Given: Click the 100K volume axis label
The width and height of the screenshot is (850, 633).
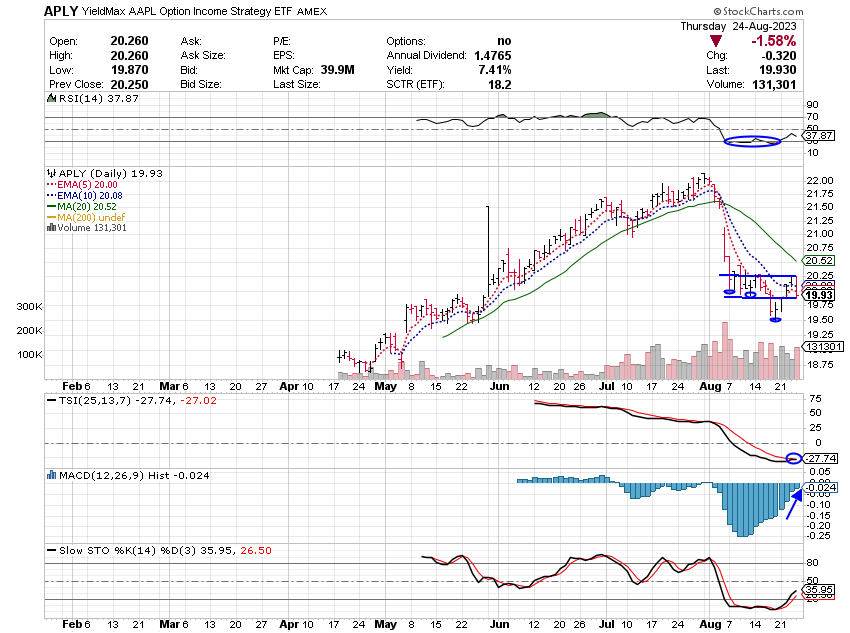Looking at the screenshot, I should click(29, 354).
